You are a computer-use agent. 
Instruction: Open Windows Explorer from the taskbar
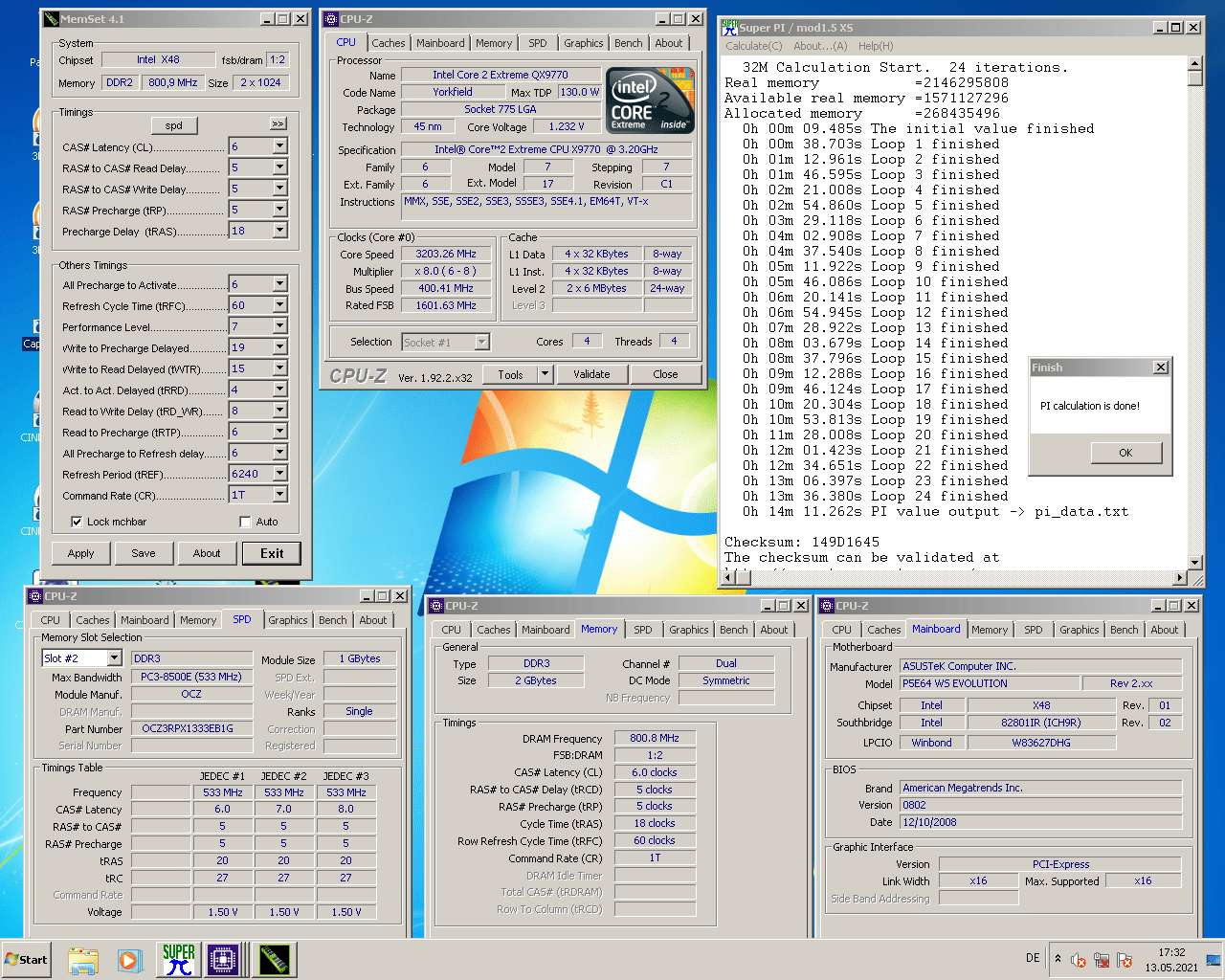point(83,960)
